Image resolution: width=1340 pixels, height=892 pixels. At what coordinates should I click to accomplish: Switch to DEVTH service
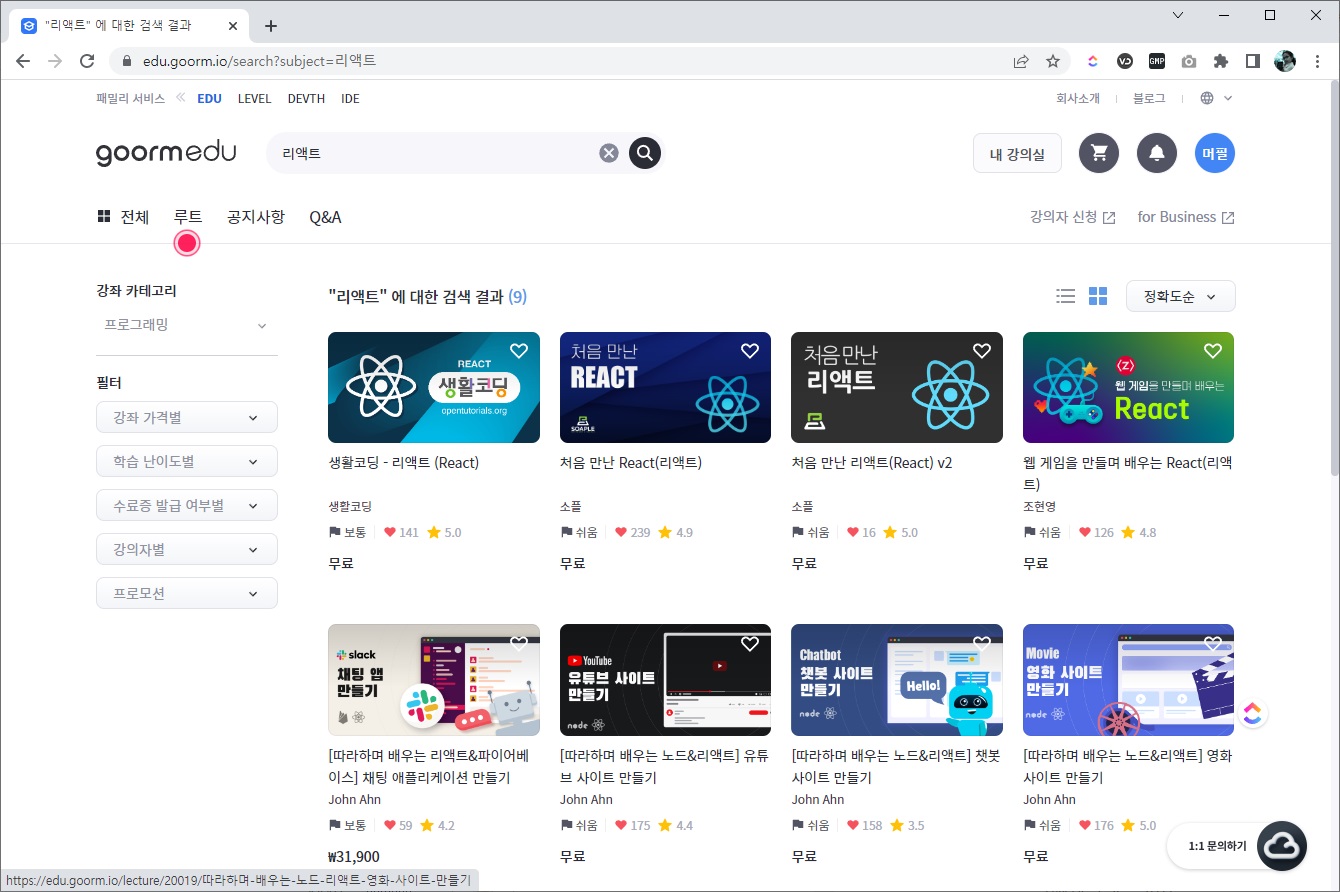(x=306, y=98)
